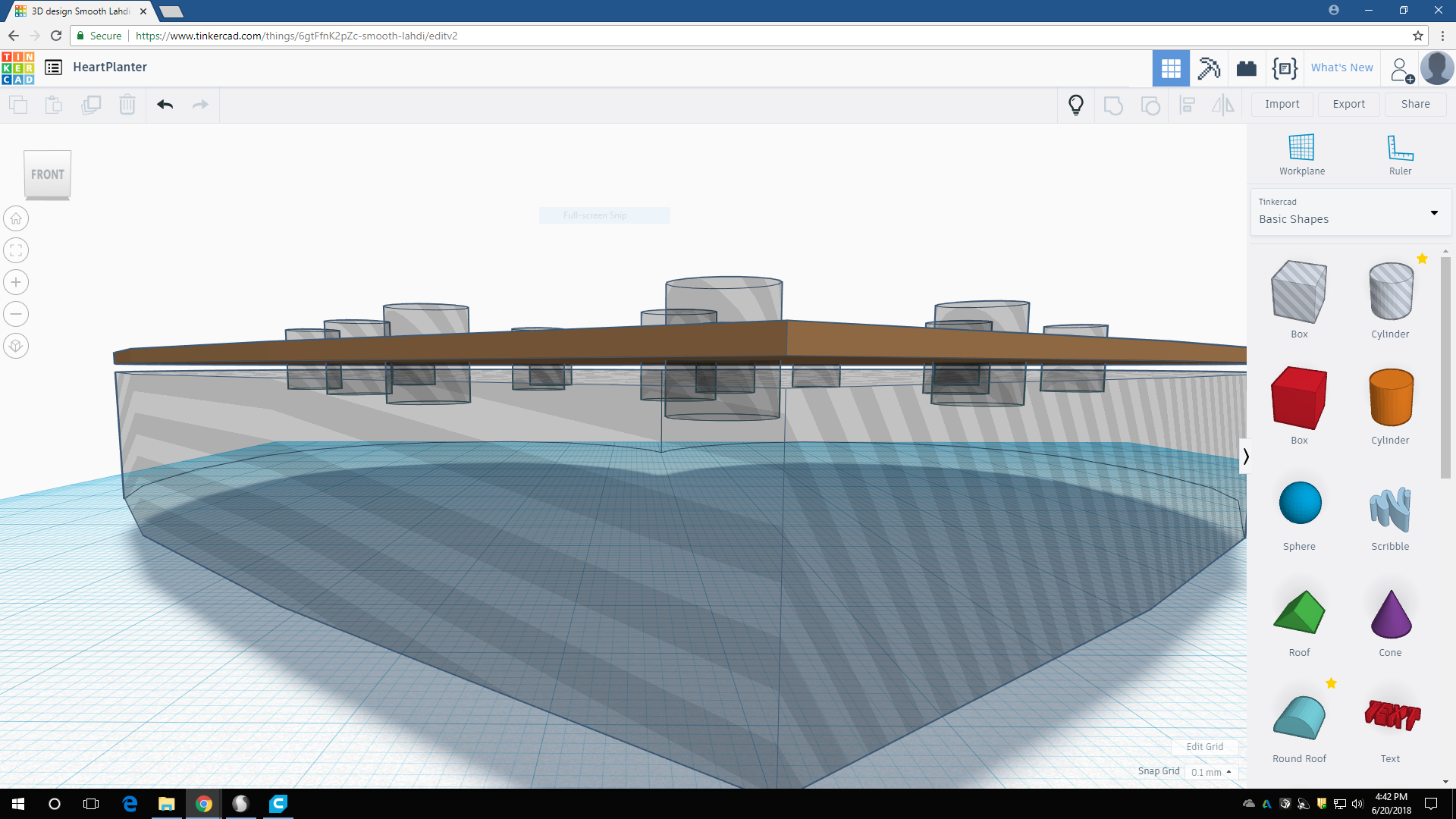Select the 3D design Smooth Lahdi tab
Image resolution: width=1456 pixels, height=819 pixels.
pyautogui.click(x=81, y=11)
